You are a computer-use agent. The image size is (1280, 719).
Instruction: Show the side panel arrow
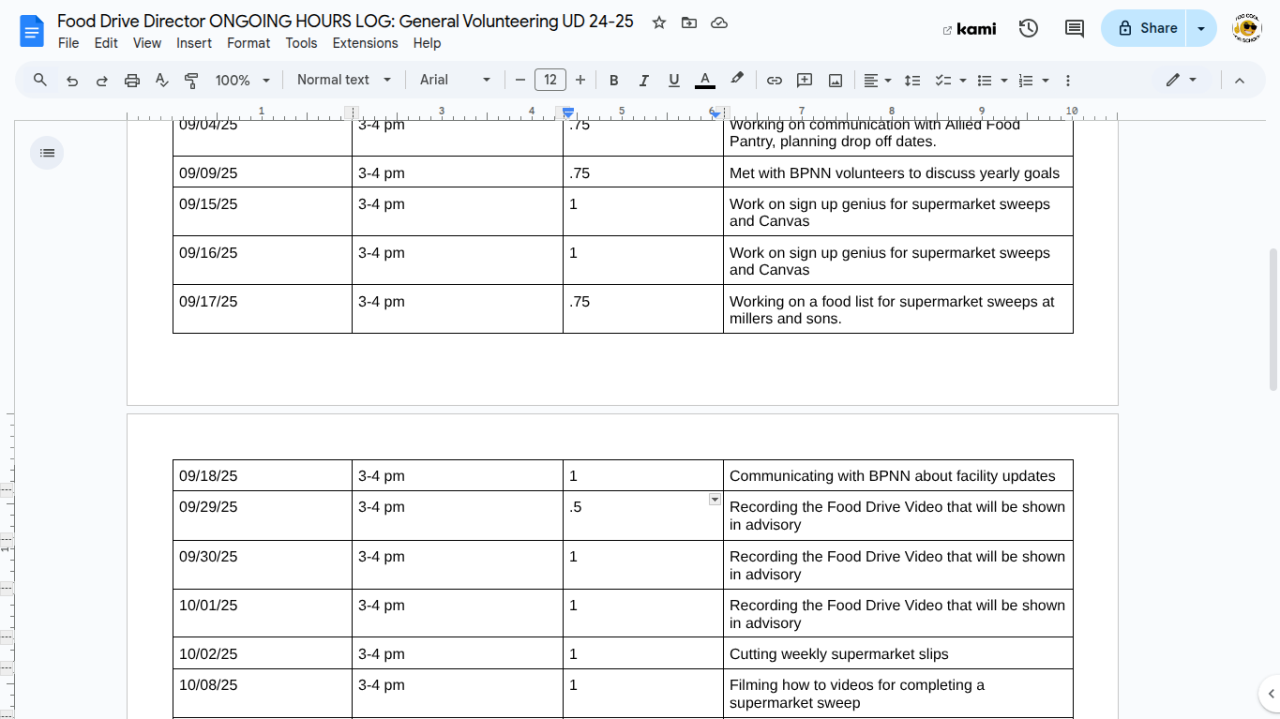click(x=1270, y=694)
